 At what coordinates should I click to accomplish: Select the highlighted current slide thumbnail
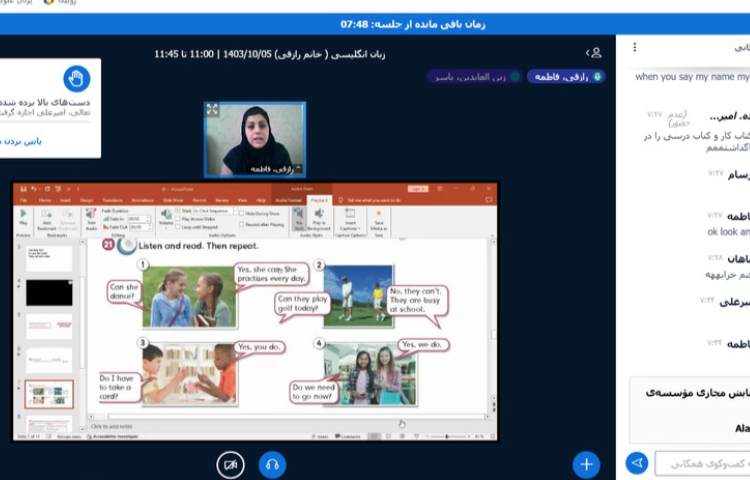pyautogui.click(x=49, y=394)
